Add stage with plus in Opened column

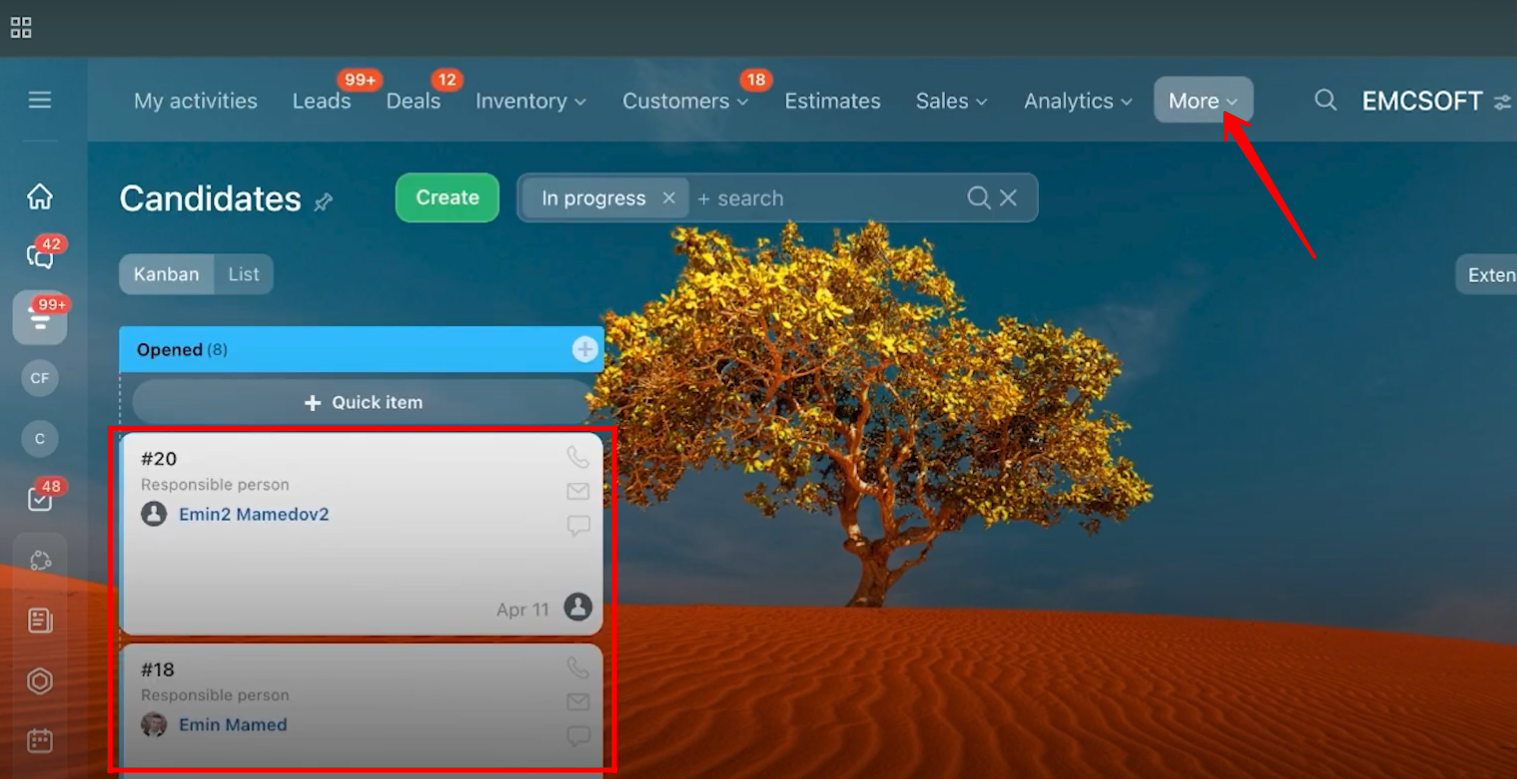585,349
